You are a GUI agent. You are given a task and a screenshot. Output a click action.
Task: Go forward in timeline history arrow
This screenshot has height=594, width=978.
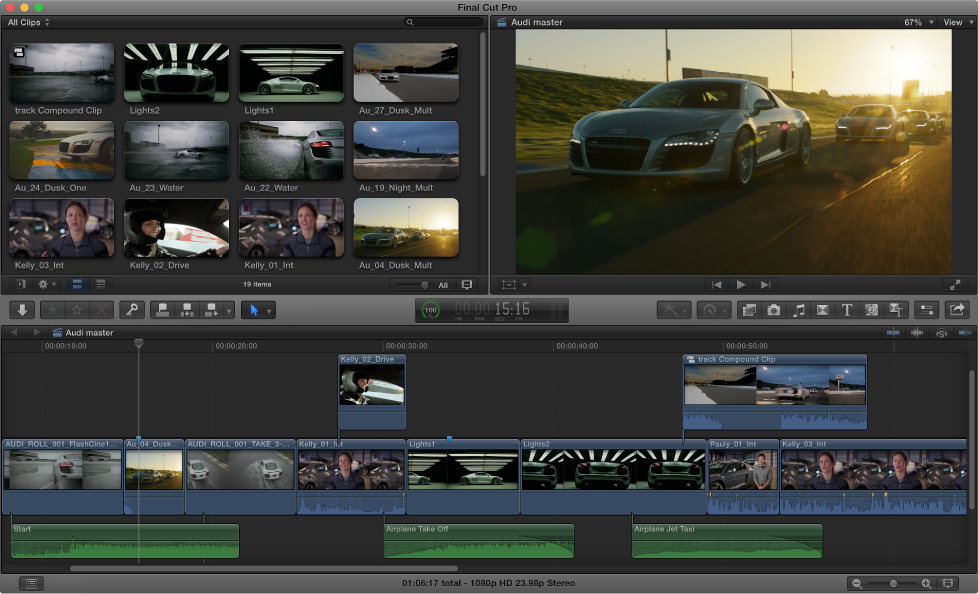[37, 333]
